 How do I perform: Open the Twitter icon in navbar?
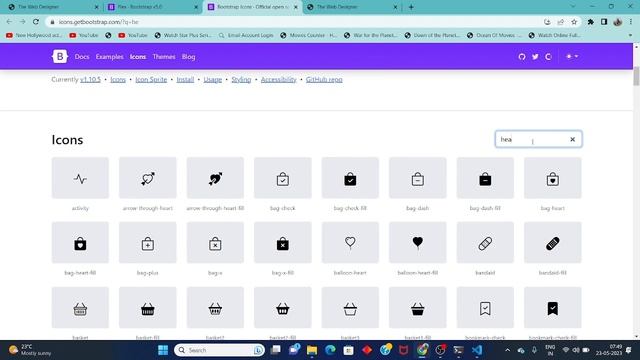(x=535, y=57)
